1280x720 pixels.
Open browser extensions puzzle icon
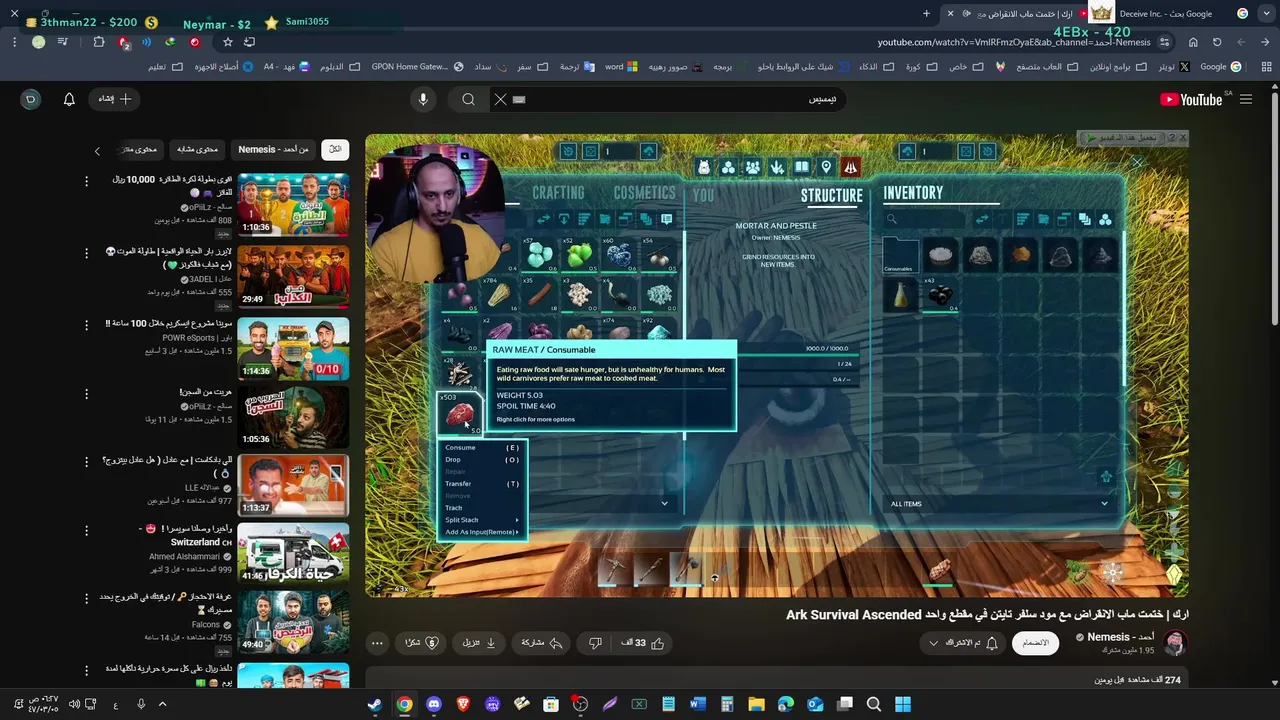99,42
